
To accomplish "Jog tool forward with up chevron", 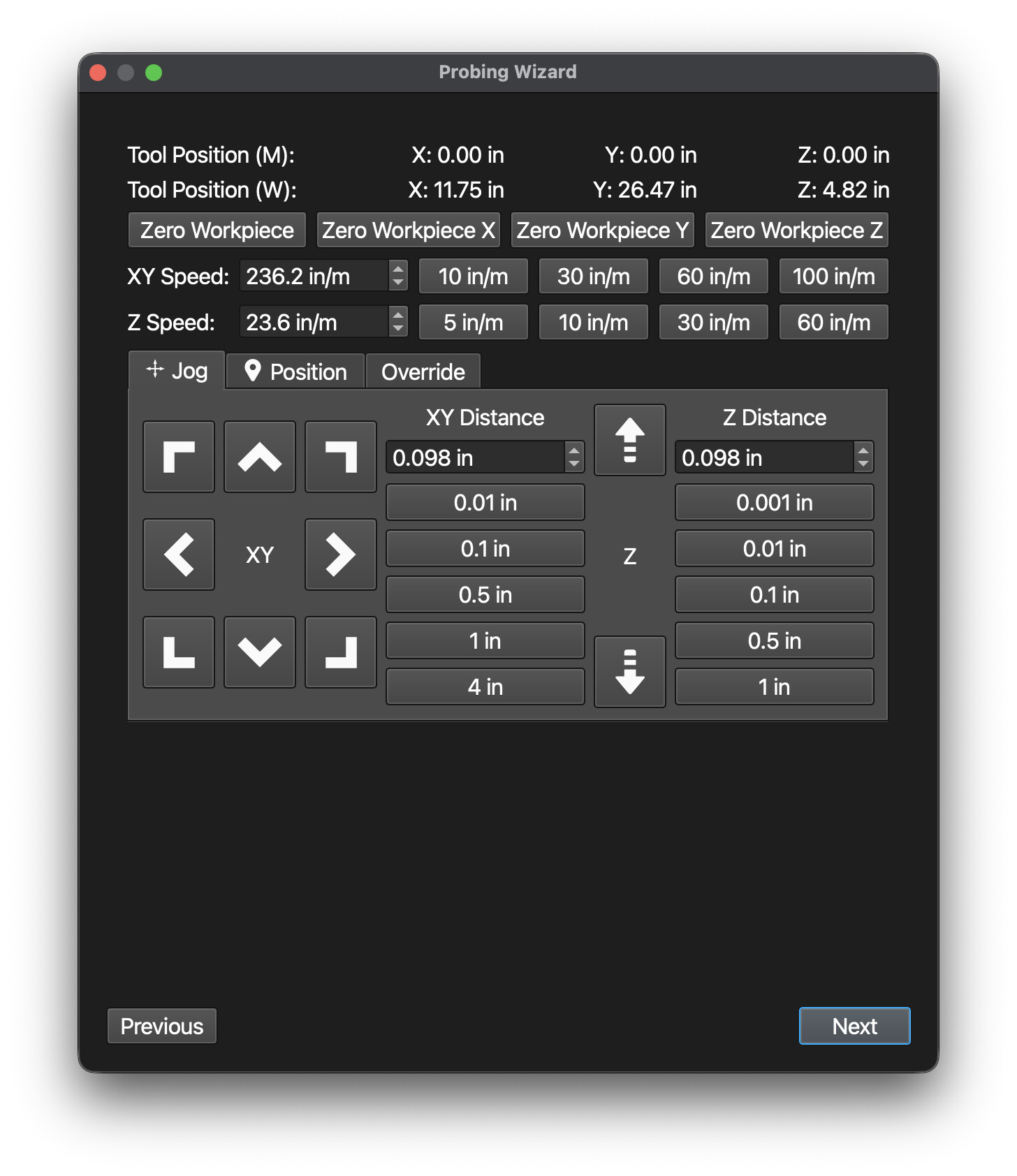I will pyautogui.click(x=260, y=457).
